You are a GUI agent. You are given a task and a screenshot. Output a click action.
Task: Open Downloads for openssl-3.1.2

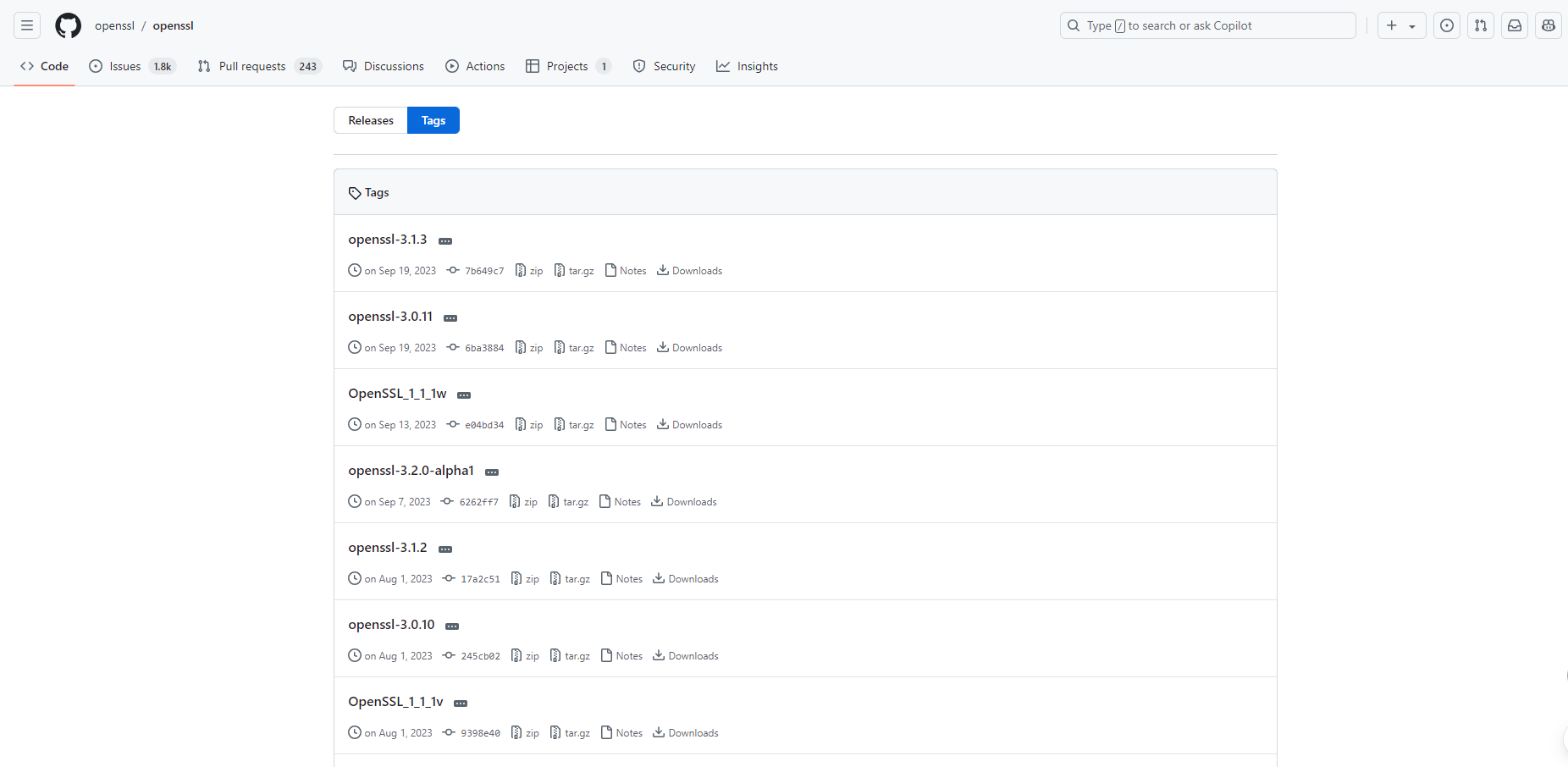(x=686, y=579)
